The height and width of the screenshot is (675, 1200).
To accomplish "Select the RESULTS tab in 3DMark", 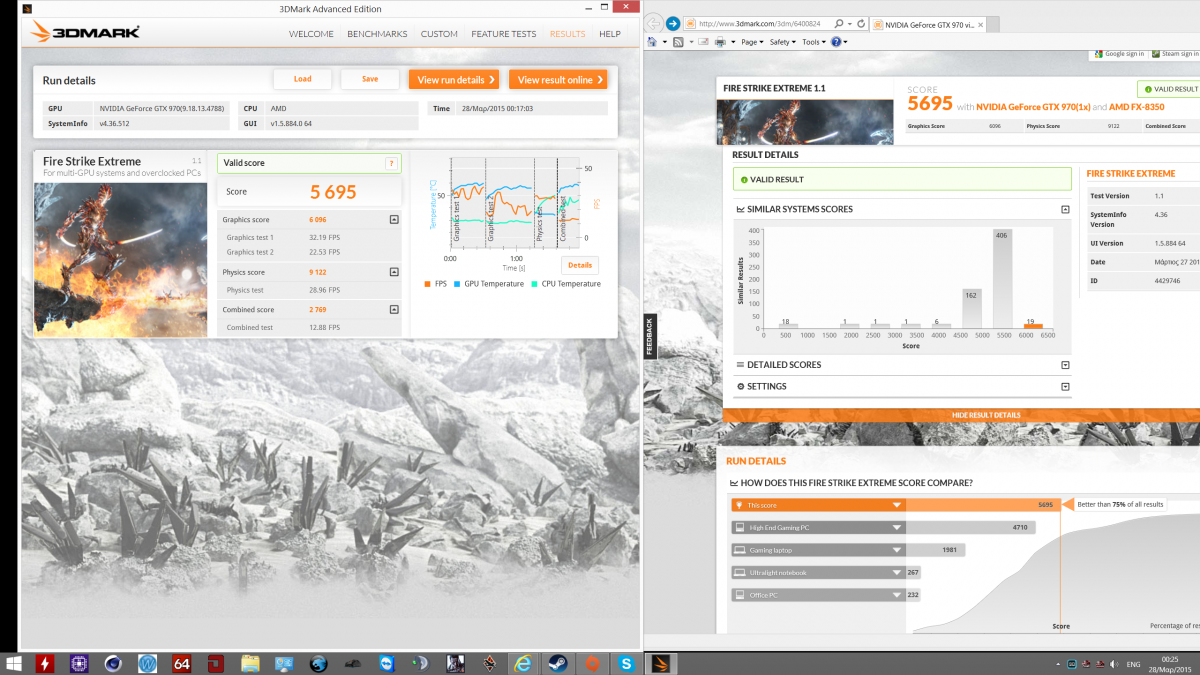I will pyautogui.click(x=567, y=34).
